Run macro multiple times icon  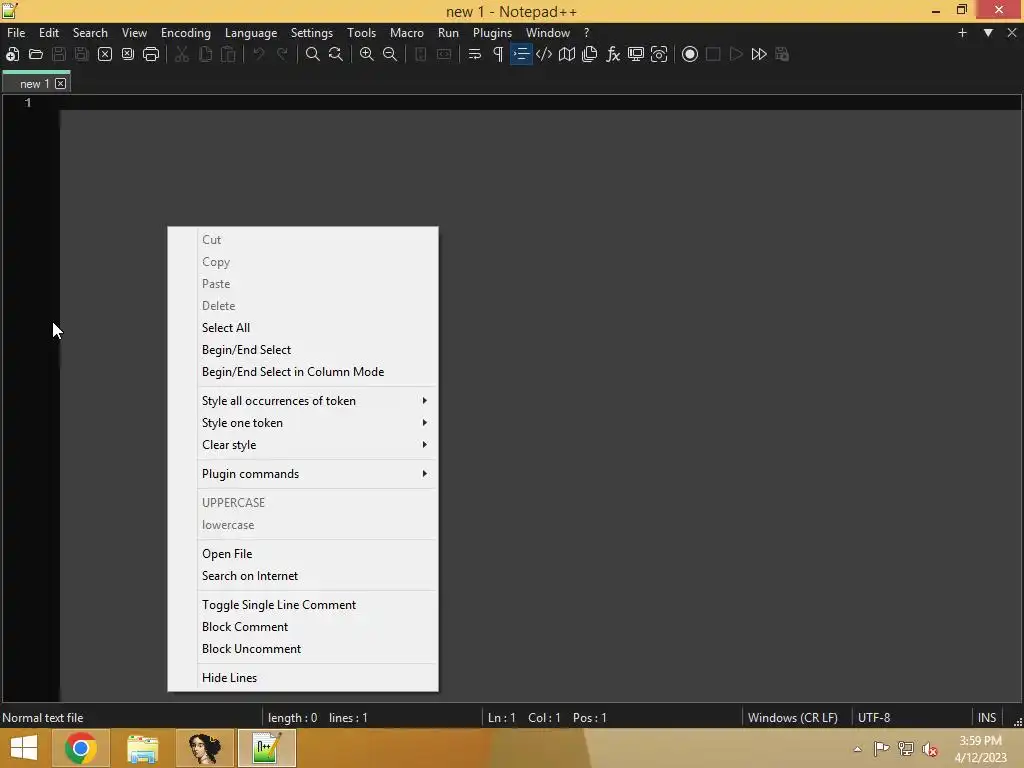(x=759, y=54)
